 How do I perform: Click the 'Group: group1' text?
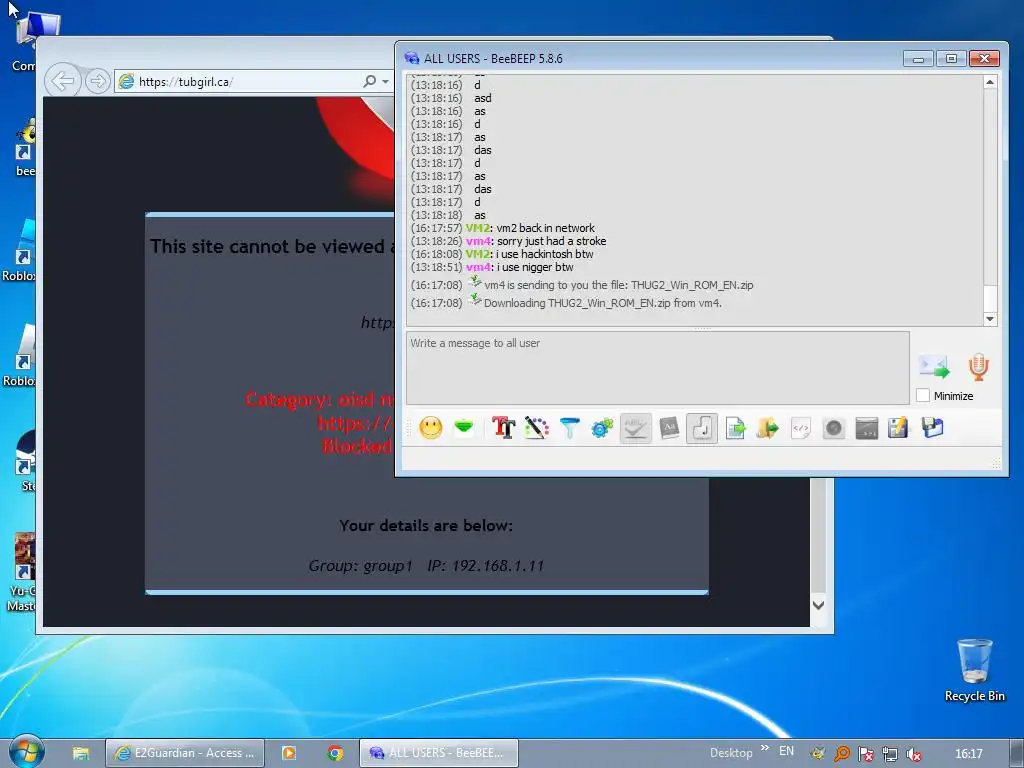(x=360, y=566)
